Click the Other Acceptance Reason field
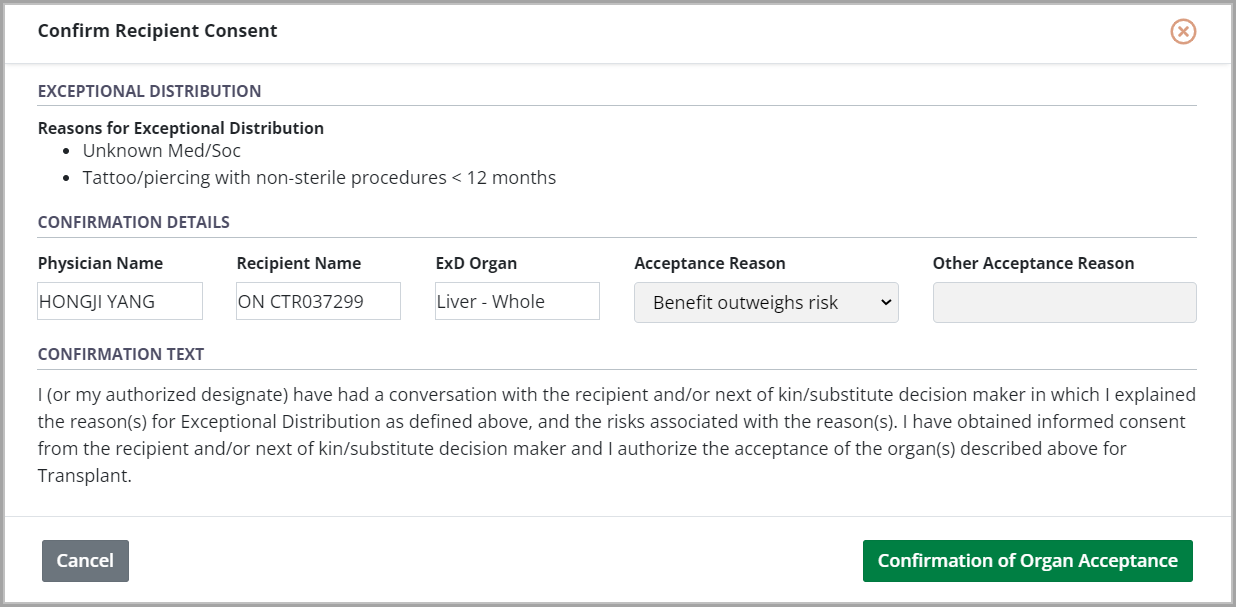Screen dimensions: 1236x607 click(1064, 302)
